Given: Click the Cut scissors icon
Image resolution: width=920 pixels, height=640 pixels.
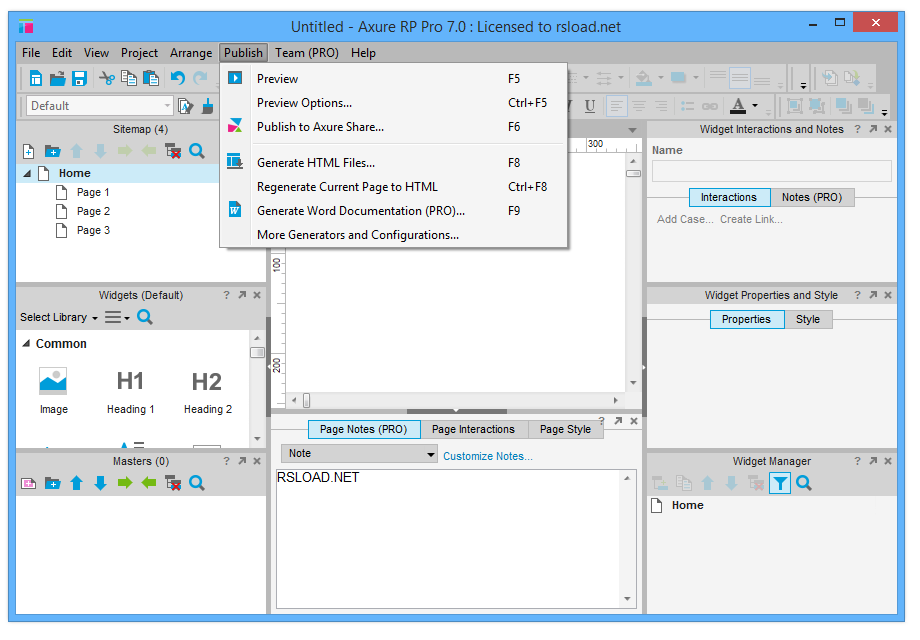Looking at the screenshot, I should pos(107,78).
